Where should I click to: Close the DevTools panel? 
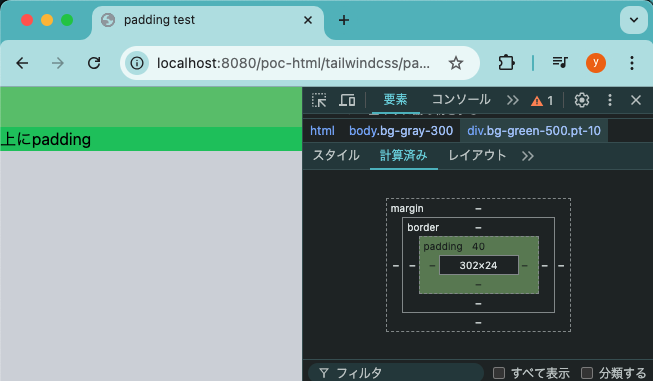(636, 100)
